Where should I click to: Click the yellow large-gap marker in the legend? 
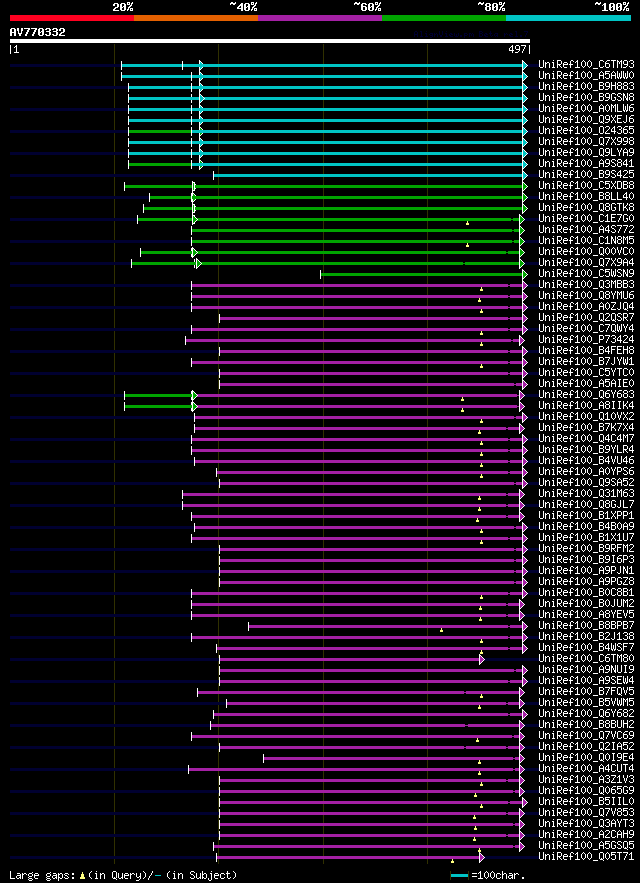tap(82, 875)
